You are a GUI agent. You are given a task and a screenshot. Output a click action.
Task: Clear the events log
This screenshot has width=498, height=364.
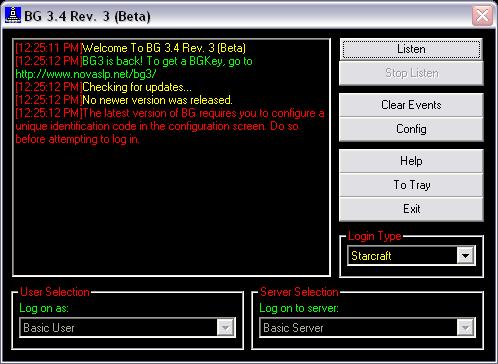[411, 105]
